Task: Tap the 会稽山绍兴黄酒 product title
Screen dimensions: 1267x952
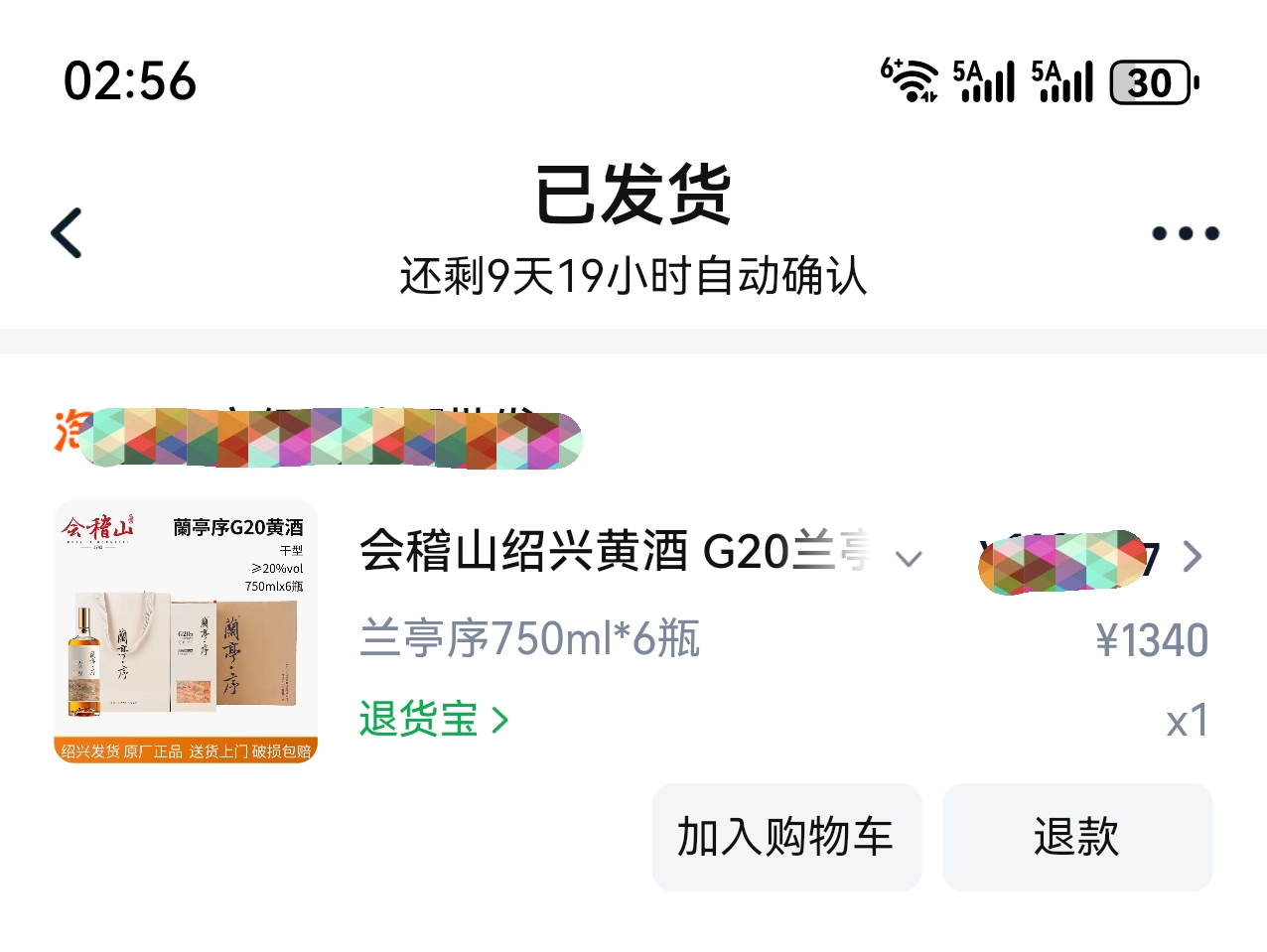Action: 616,551
